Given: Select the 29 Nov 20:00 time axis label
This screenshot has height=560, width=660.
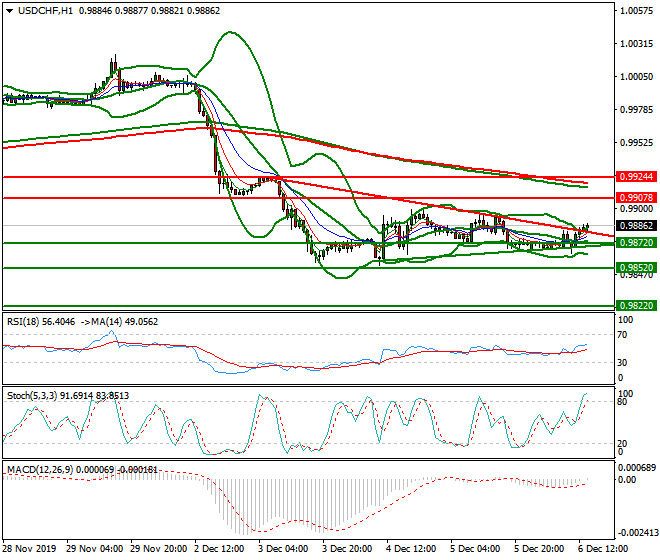Looking at the screenshot, I should pos(159,549).
